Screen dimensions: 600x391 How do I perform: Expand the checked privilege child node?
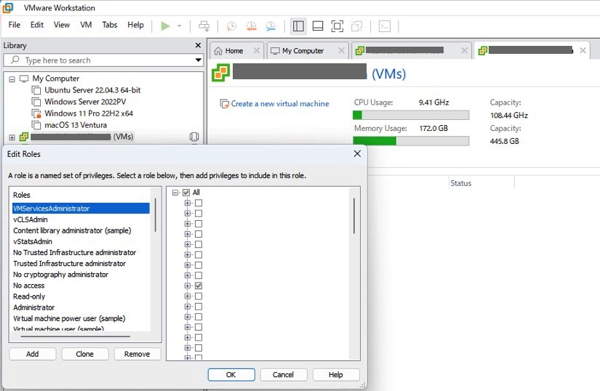point(188,285)
